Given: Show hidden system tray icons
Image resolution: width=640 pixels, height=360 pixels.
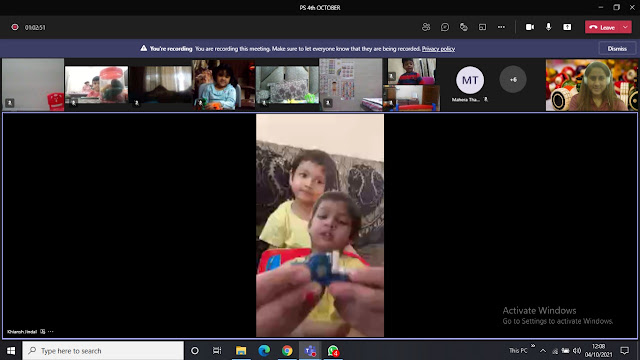Looking at the screenshot, I should click(543, 351).
